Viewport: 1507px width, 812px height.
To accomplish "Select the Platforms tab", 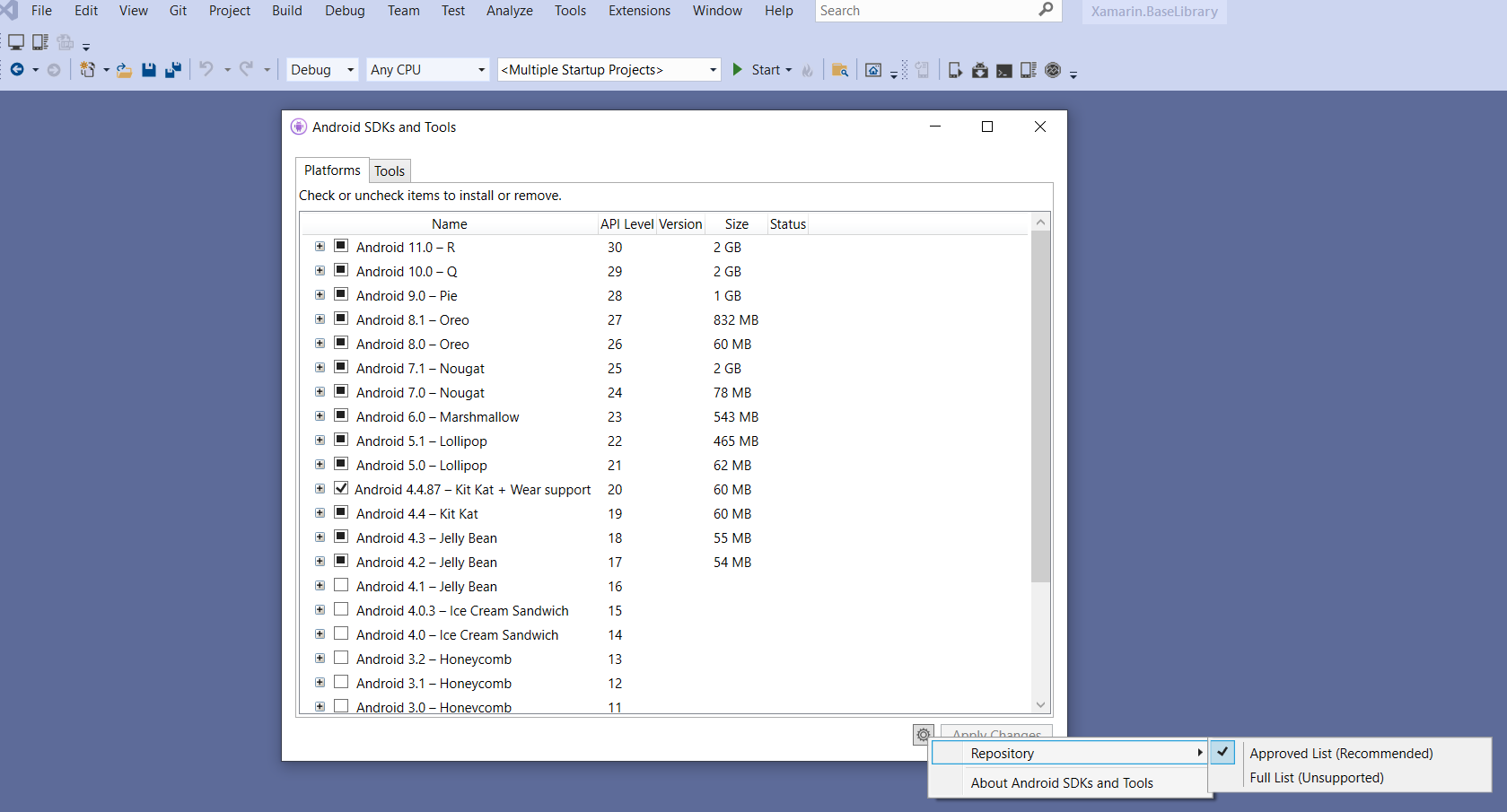I will click(x=332, y=170).
